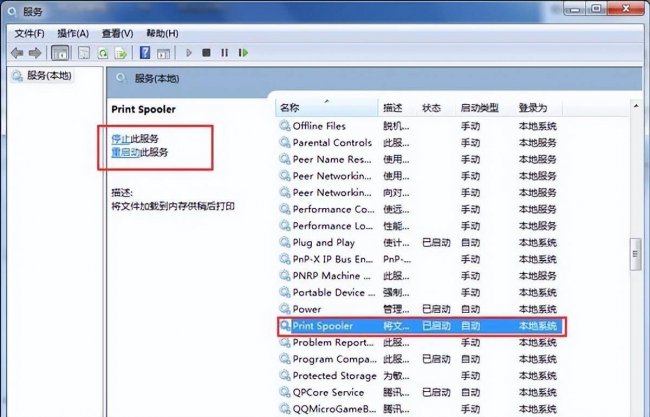This screenshot has height=417, width=650.
Task: Click 本地系统 in Print Spooler row
Action: tap(538, 326)
